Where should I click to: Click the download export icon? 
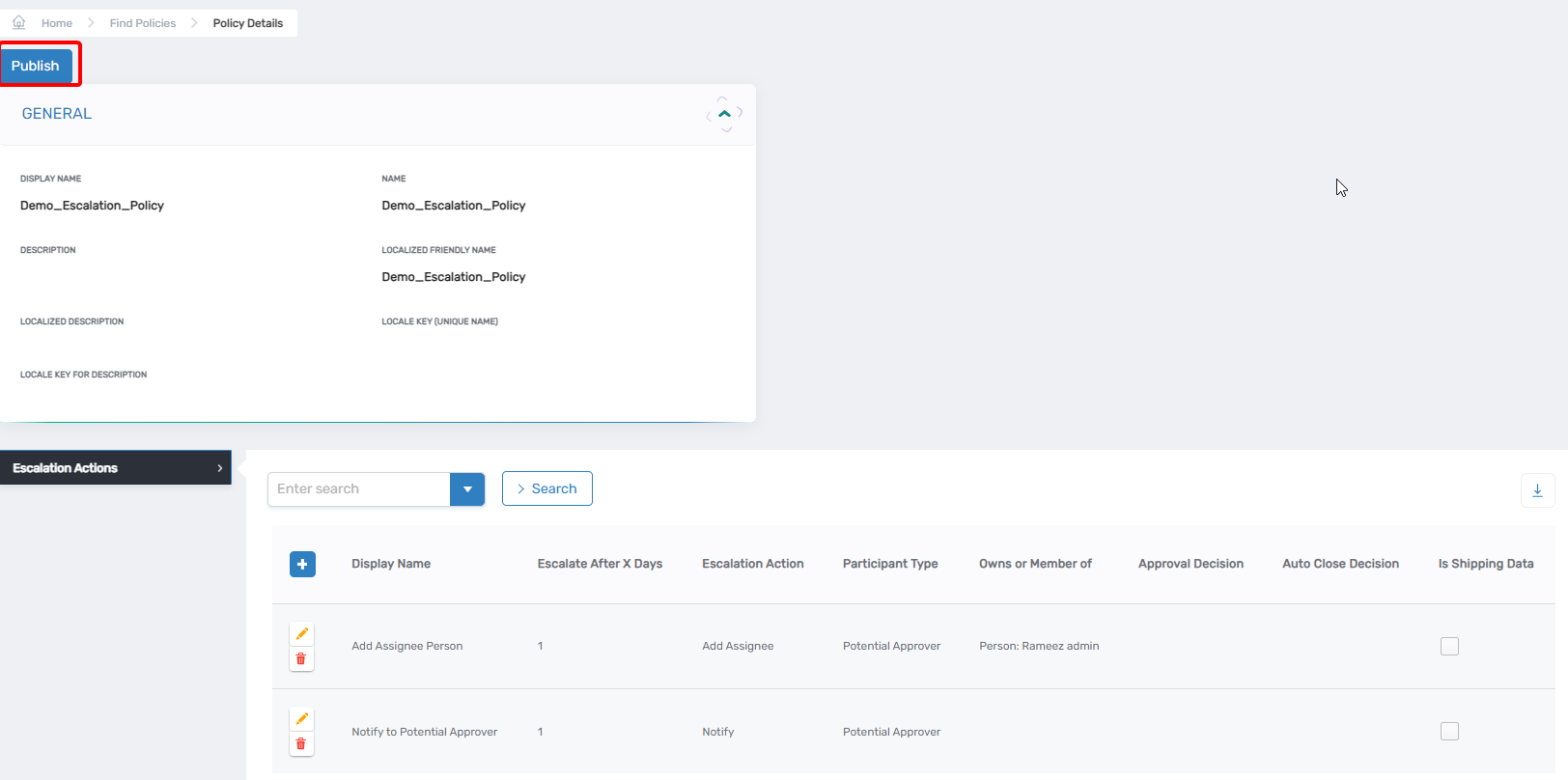[x=1537, y=490]
